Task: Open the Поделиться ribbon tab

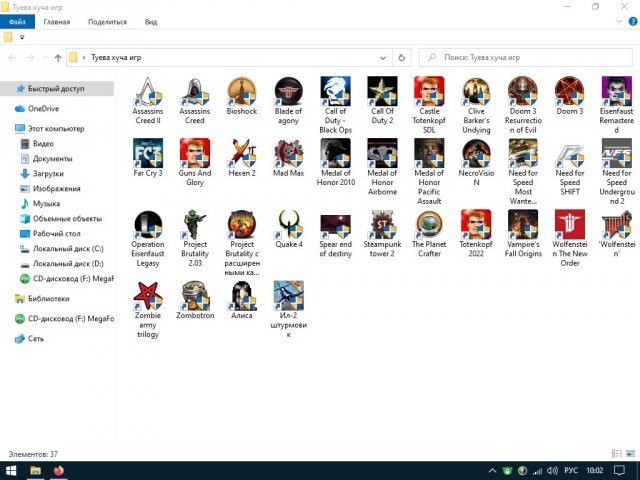Action: pyautogui.click(x=107, y=22)
